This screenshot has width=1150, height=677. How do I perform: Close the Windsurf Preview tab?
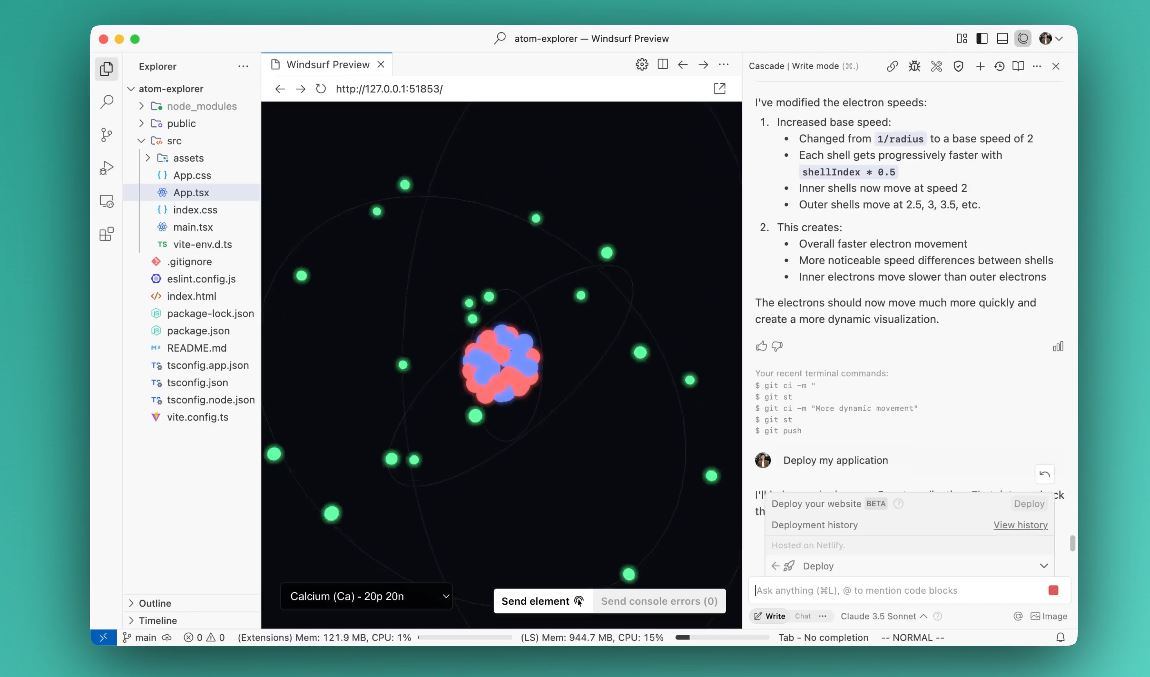point(381,65)
